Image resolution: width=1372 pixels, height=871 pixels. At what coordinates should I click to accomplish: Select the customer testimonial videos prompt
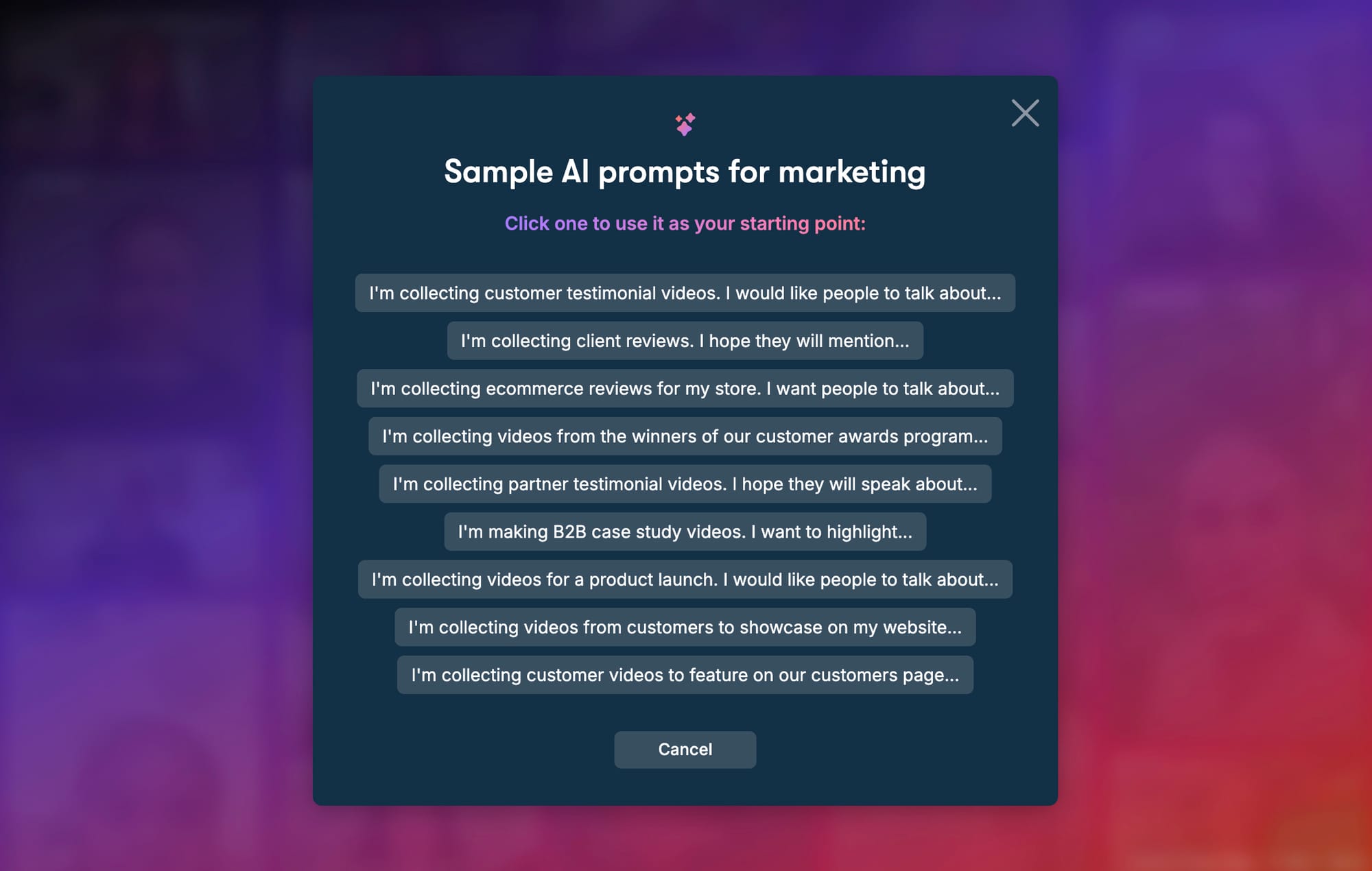685,293
